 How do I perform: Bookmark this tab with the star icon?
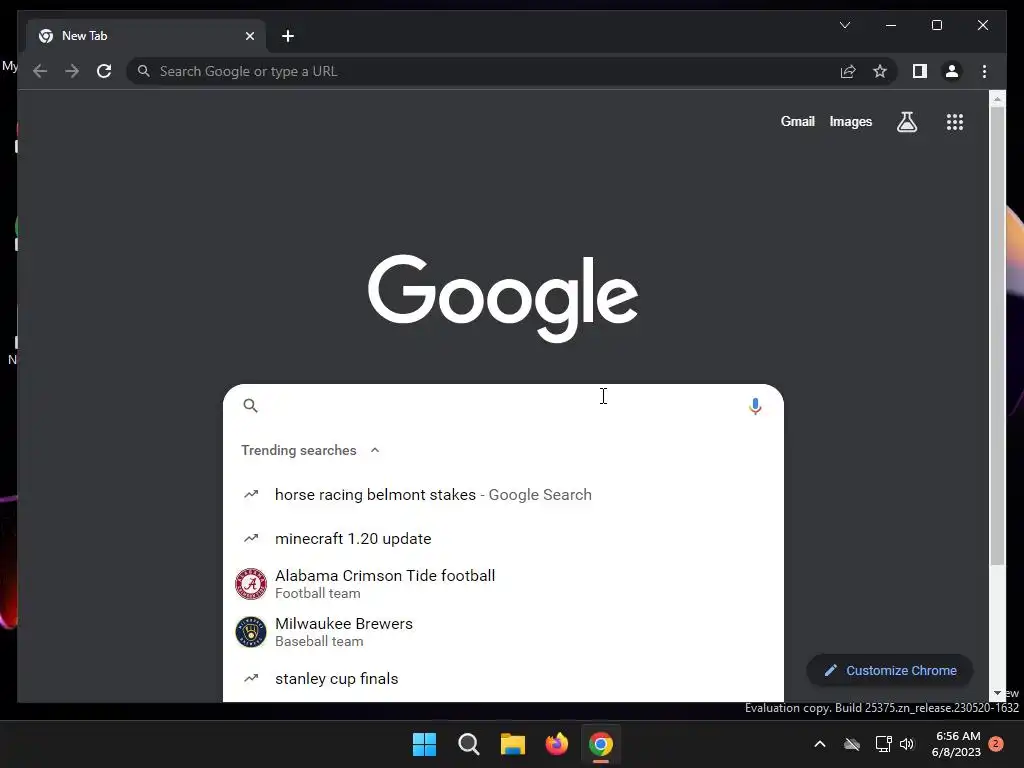coord(880,71)
